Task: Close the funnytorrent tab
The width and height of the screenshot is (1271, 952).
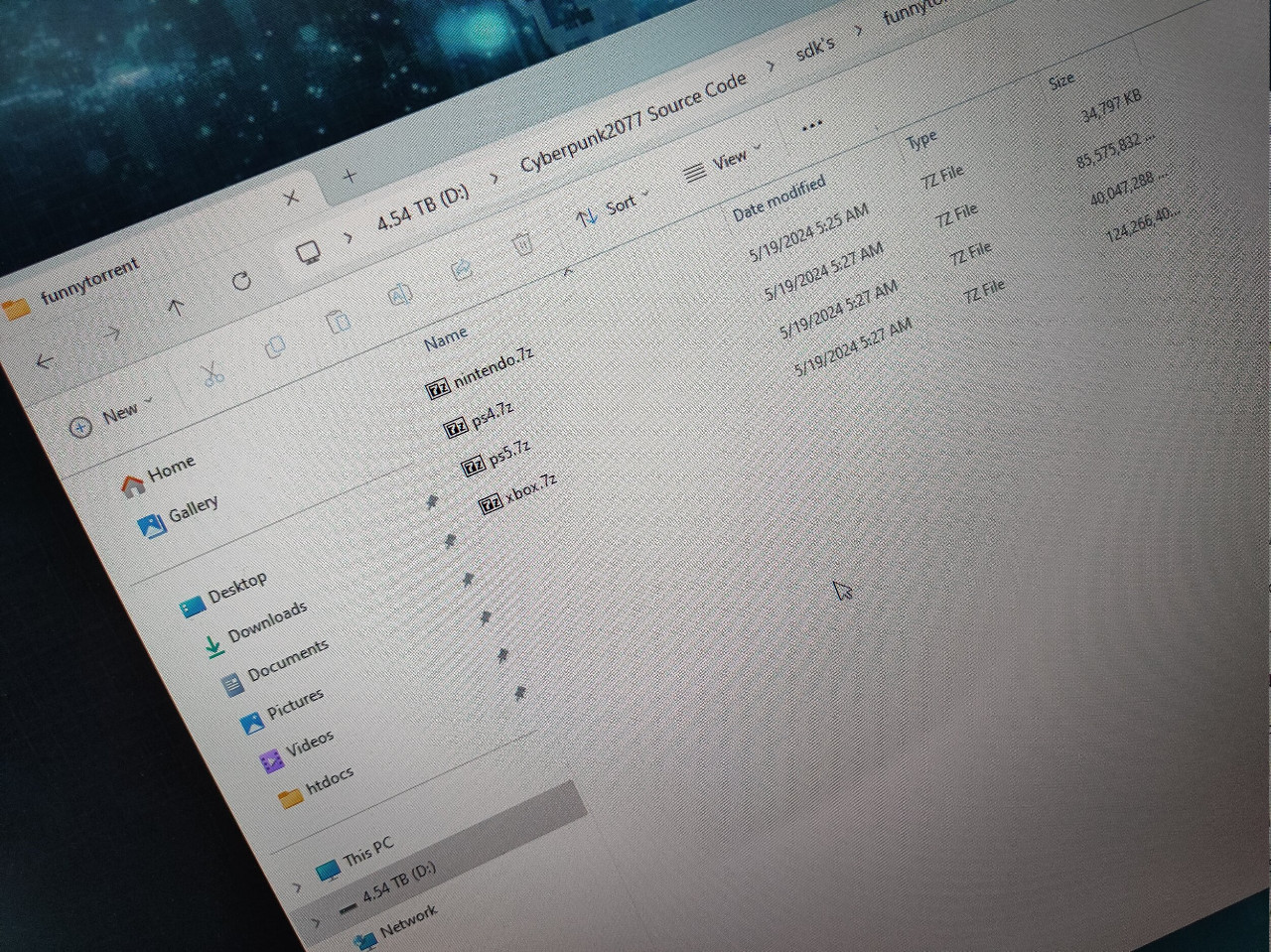Action: [291, 199]
